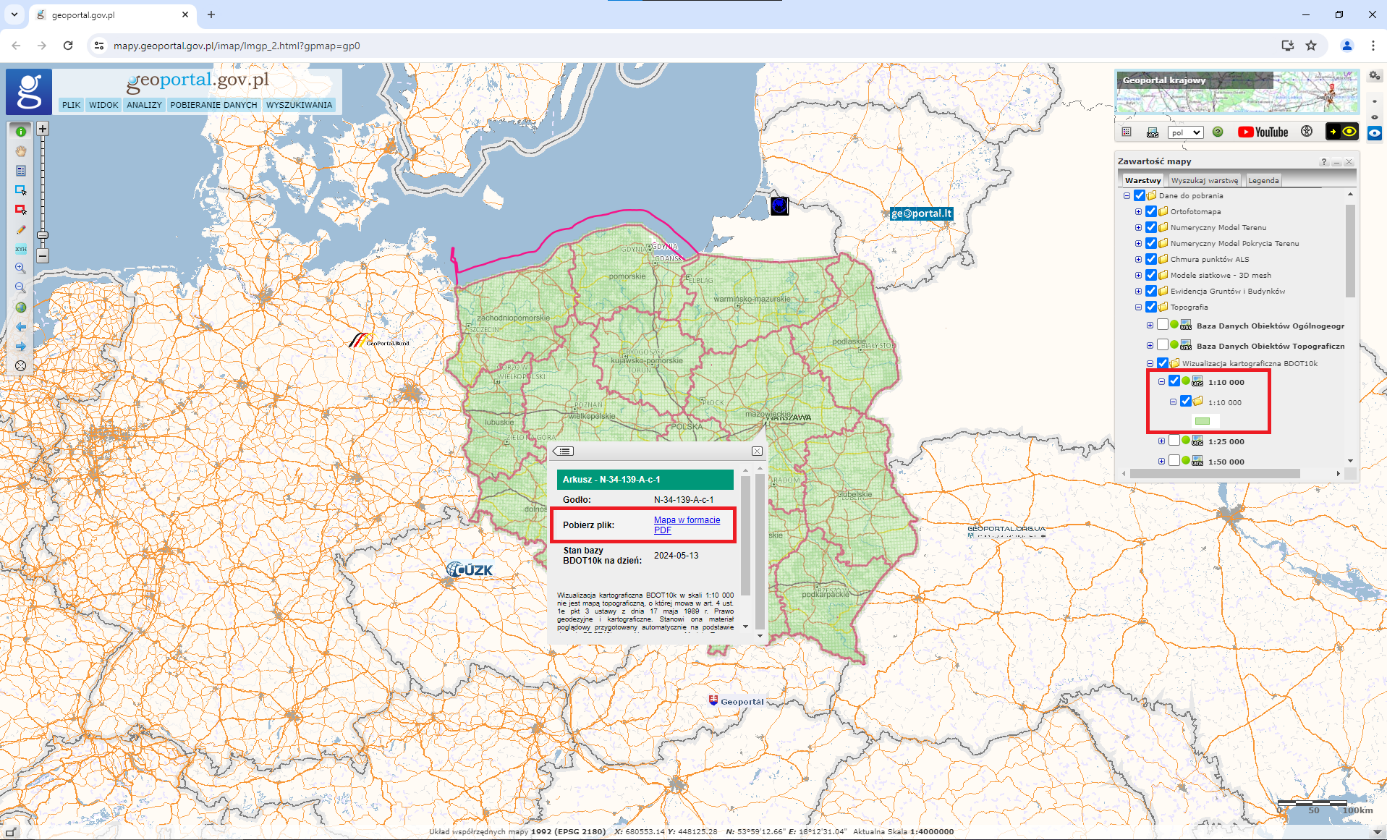The image size is (1387, 840).
Task: Collapse the Wizualizacja kartograficzna BDOT10k node
Action: [1149, 363]
